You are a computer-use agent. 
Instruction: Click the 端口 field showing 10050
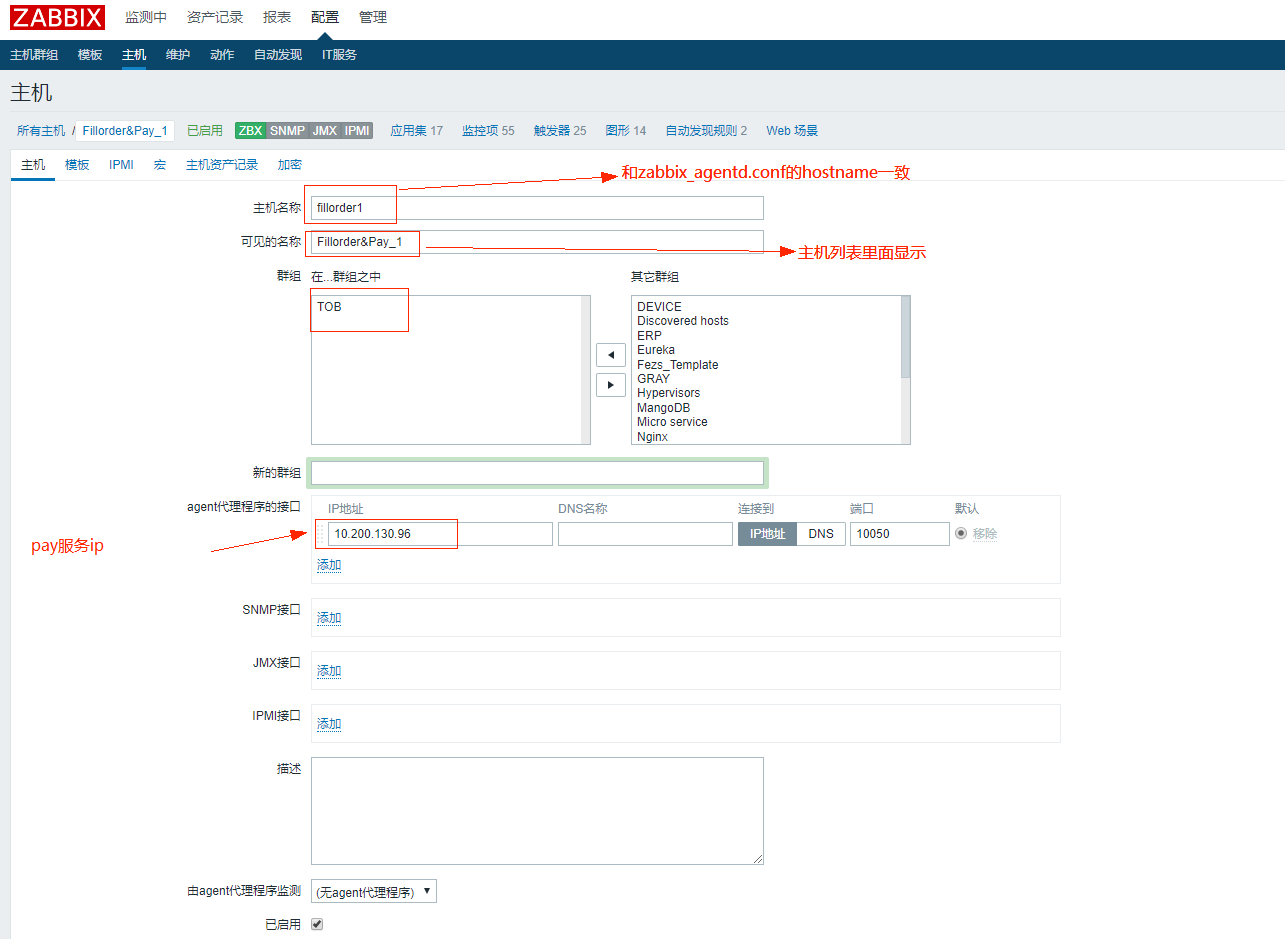900,534
